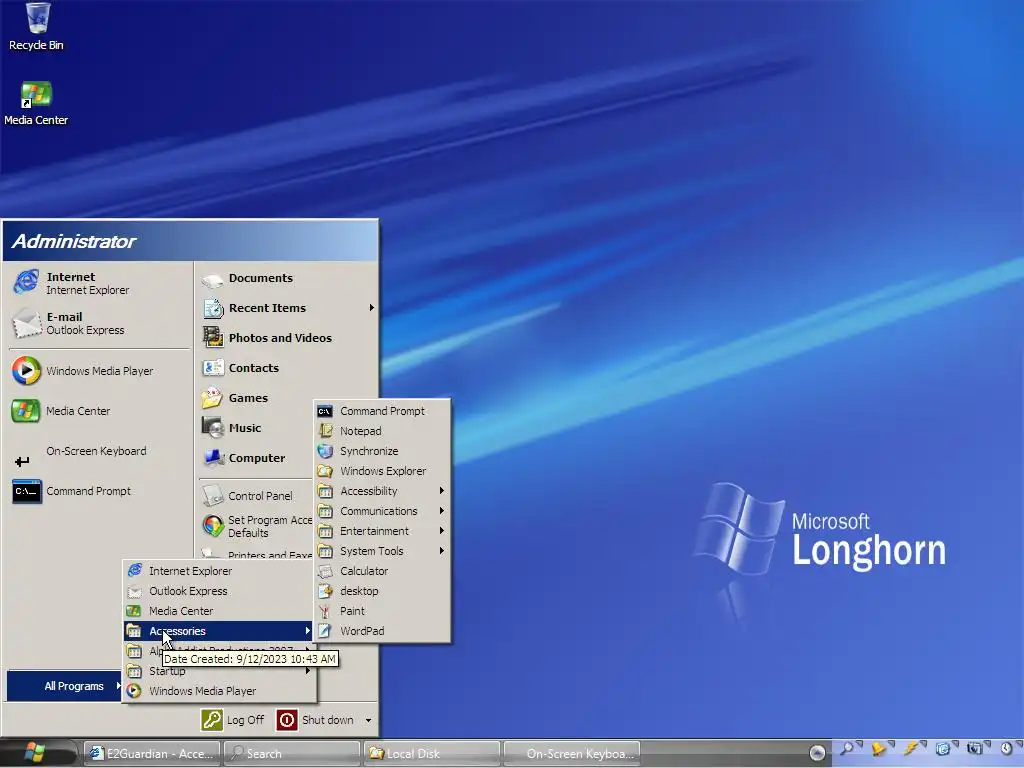Show hidden tray icons with round arrow
Viewport: 1024px width, 768px height.
pyautogui.click(x=817, y=753)
